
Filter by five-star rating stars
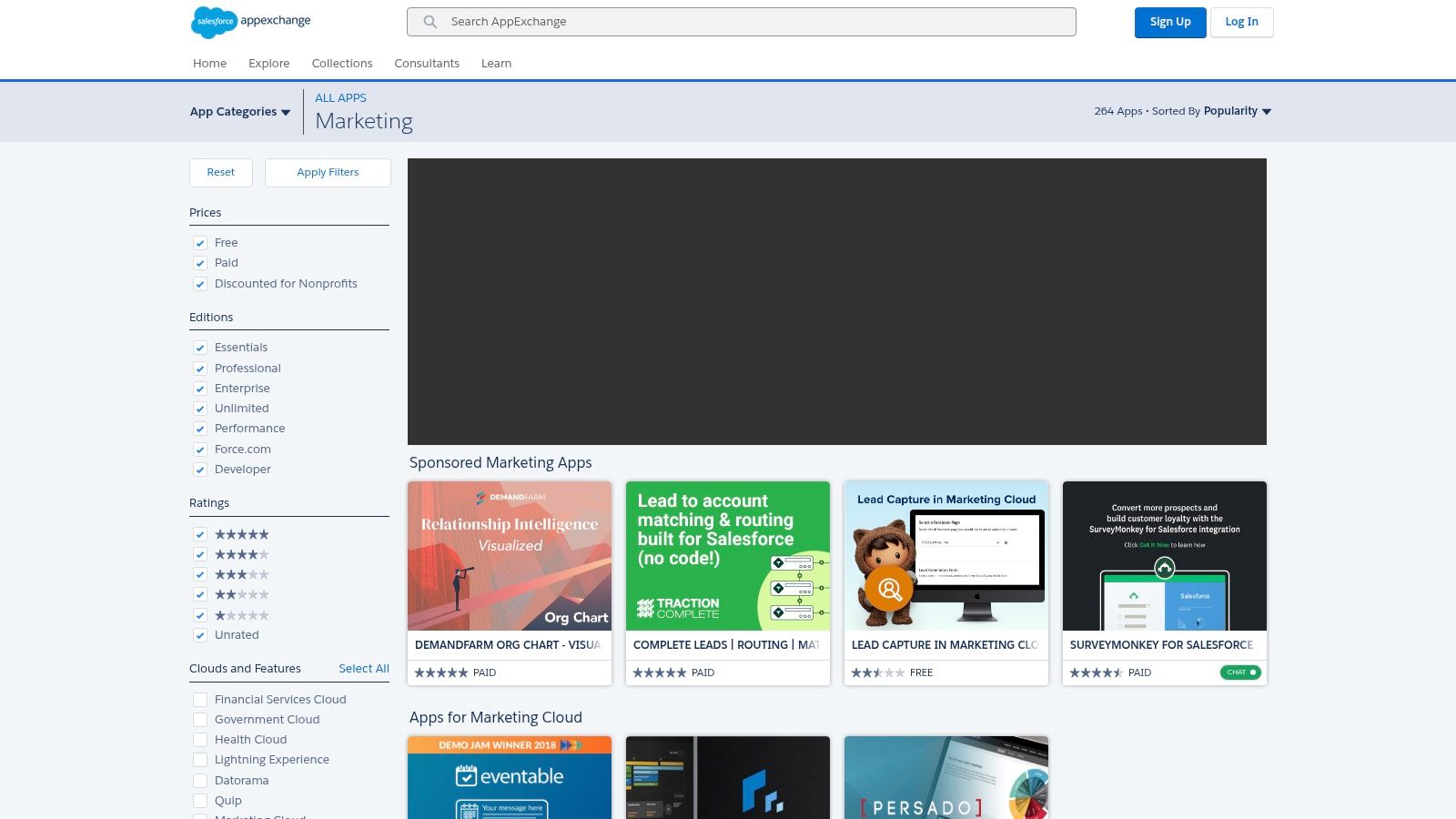[241, 534]
